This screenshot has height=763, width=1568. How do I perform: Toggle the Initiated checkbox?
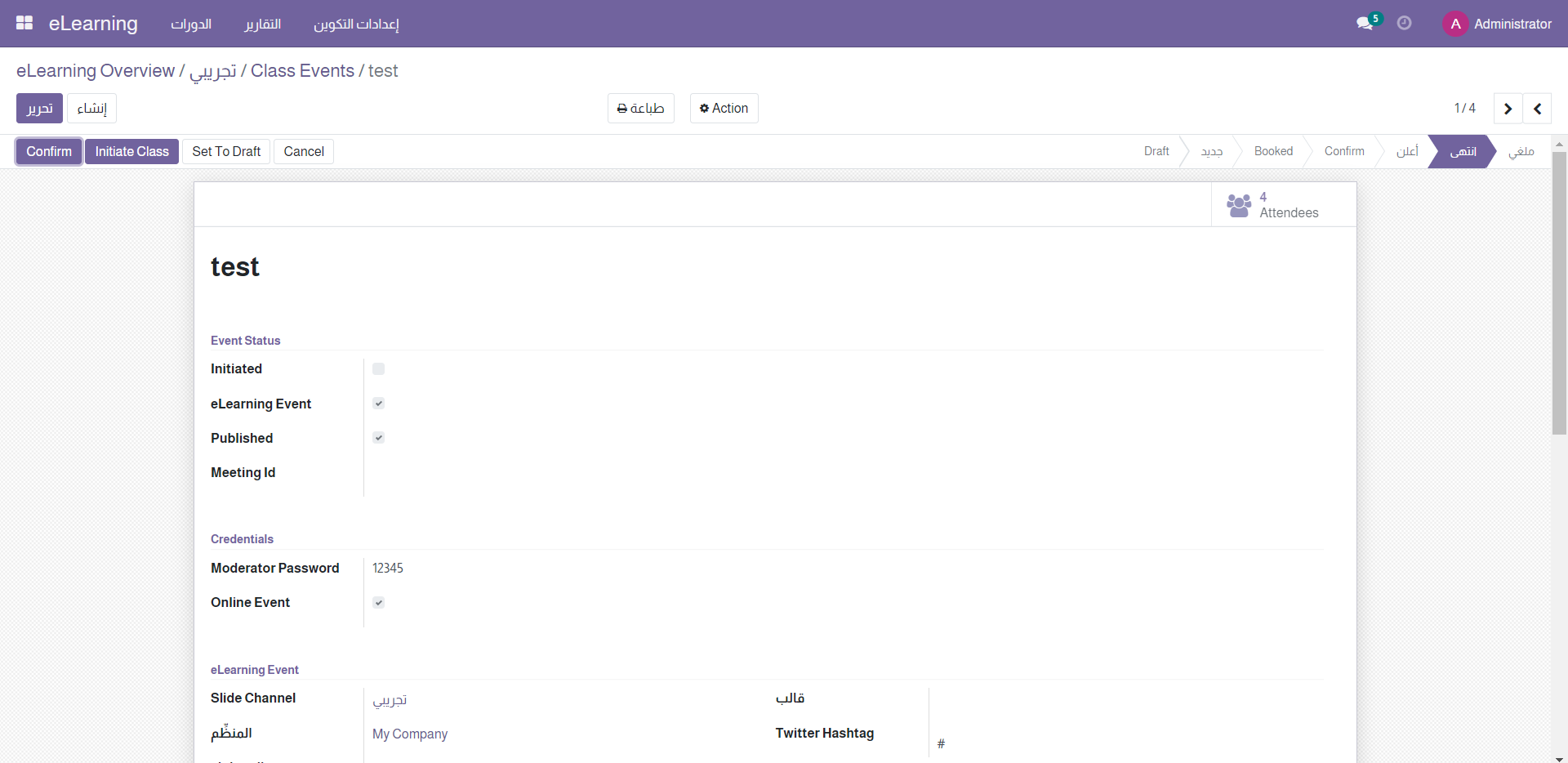pyautogui.click(x=378, y=369)
